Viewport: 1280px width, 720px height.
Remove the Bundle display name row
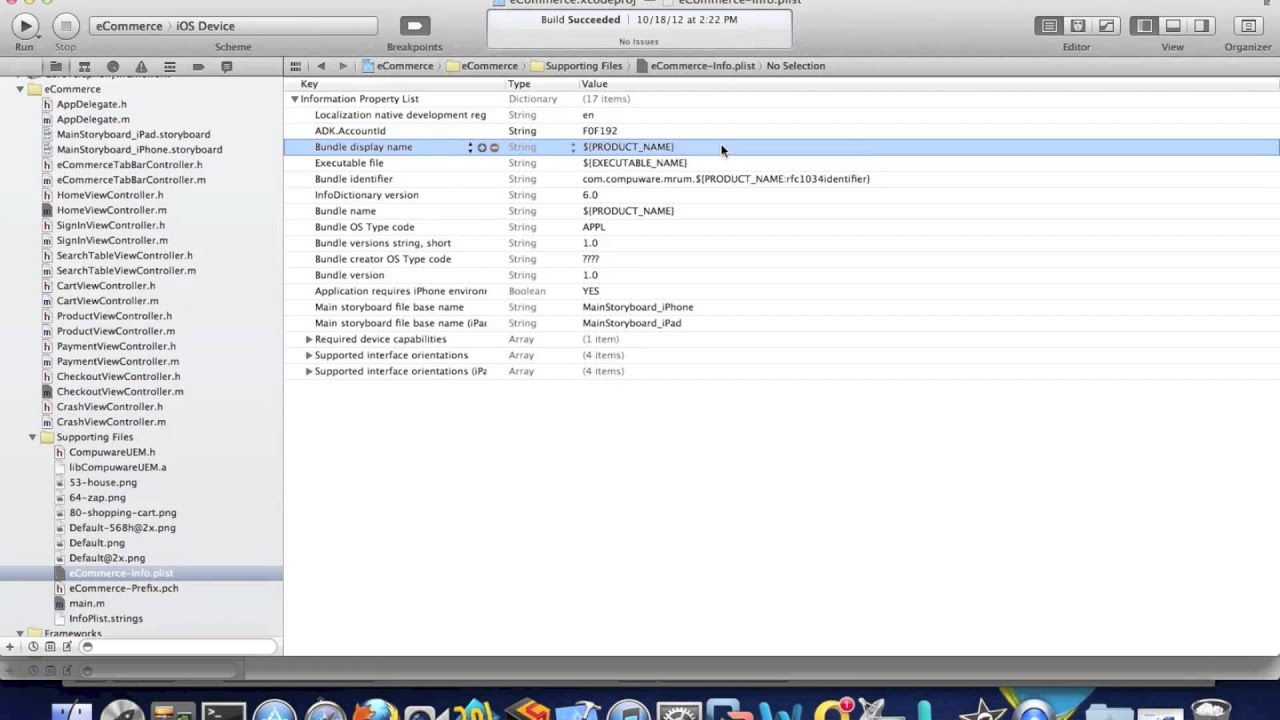click(494, 147)
